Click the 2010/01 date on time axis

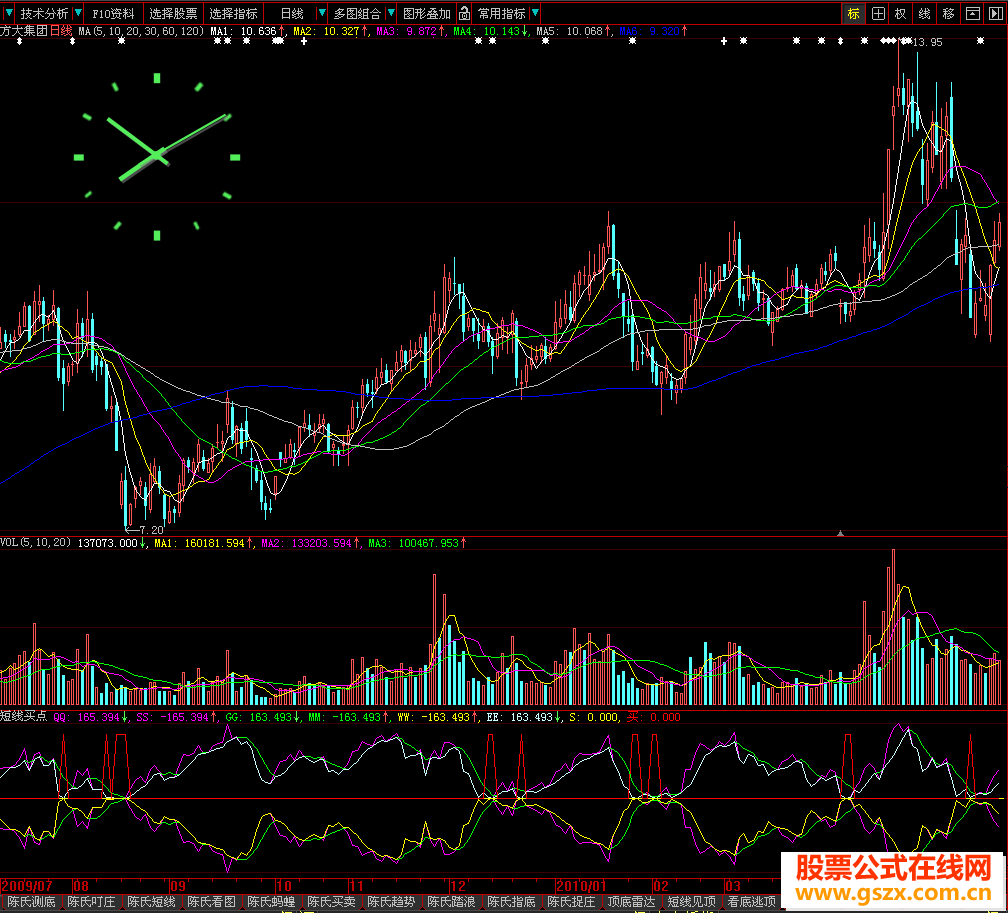tap(582, 886)
